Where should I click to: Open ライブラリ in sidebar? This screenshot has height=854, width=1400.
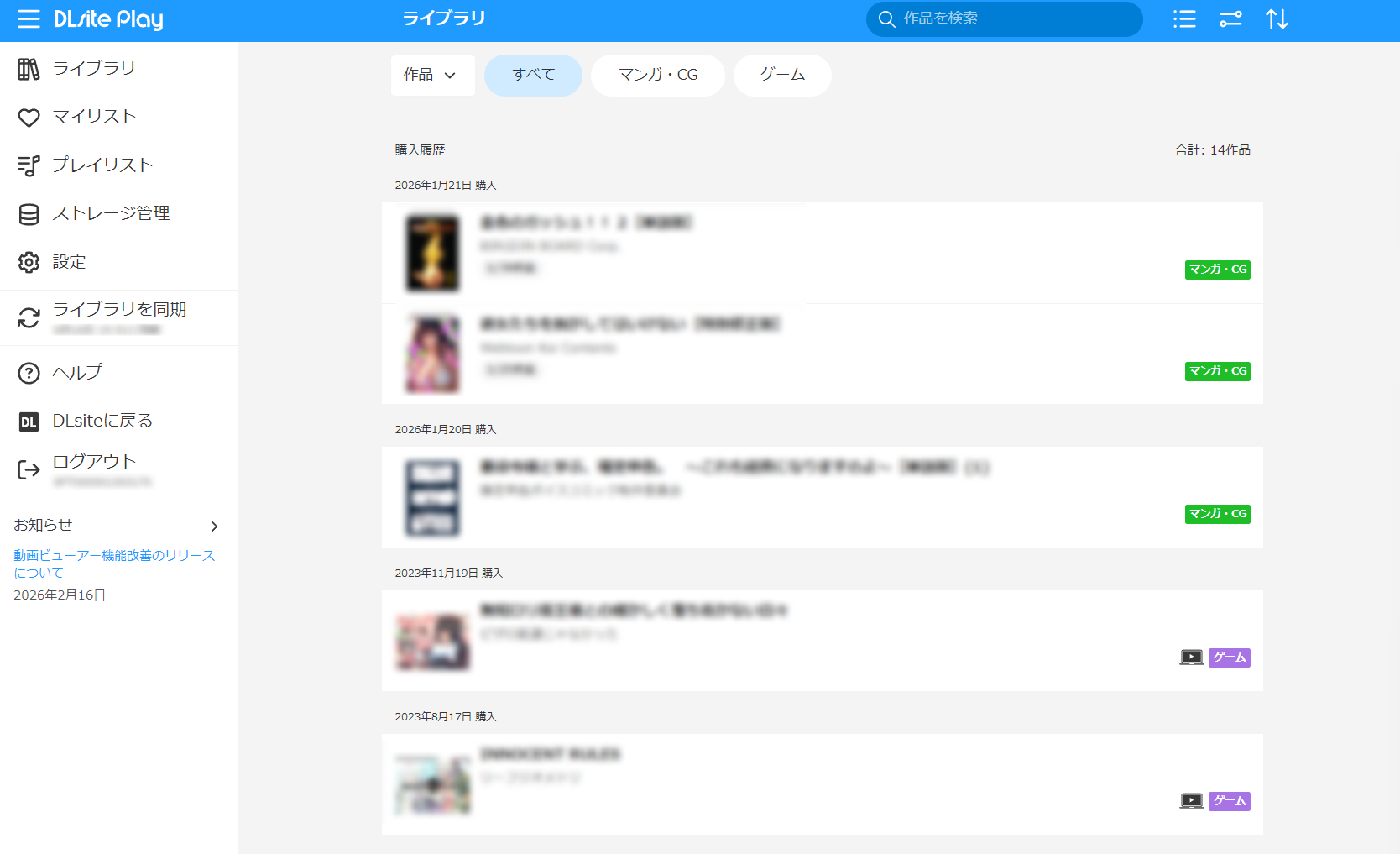click(94, 68)
